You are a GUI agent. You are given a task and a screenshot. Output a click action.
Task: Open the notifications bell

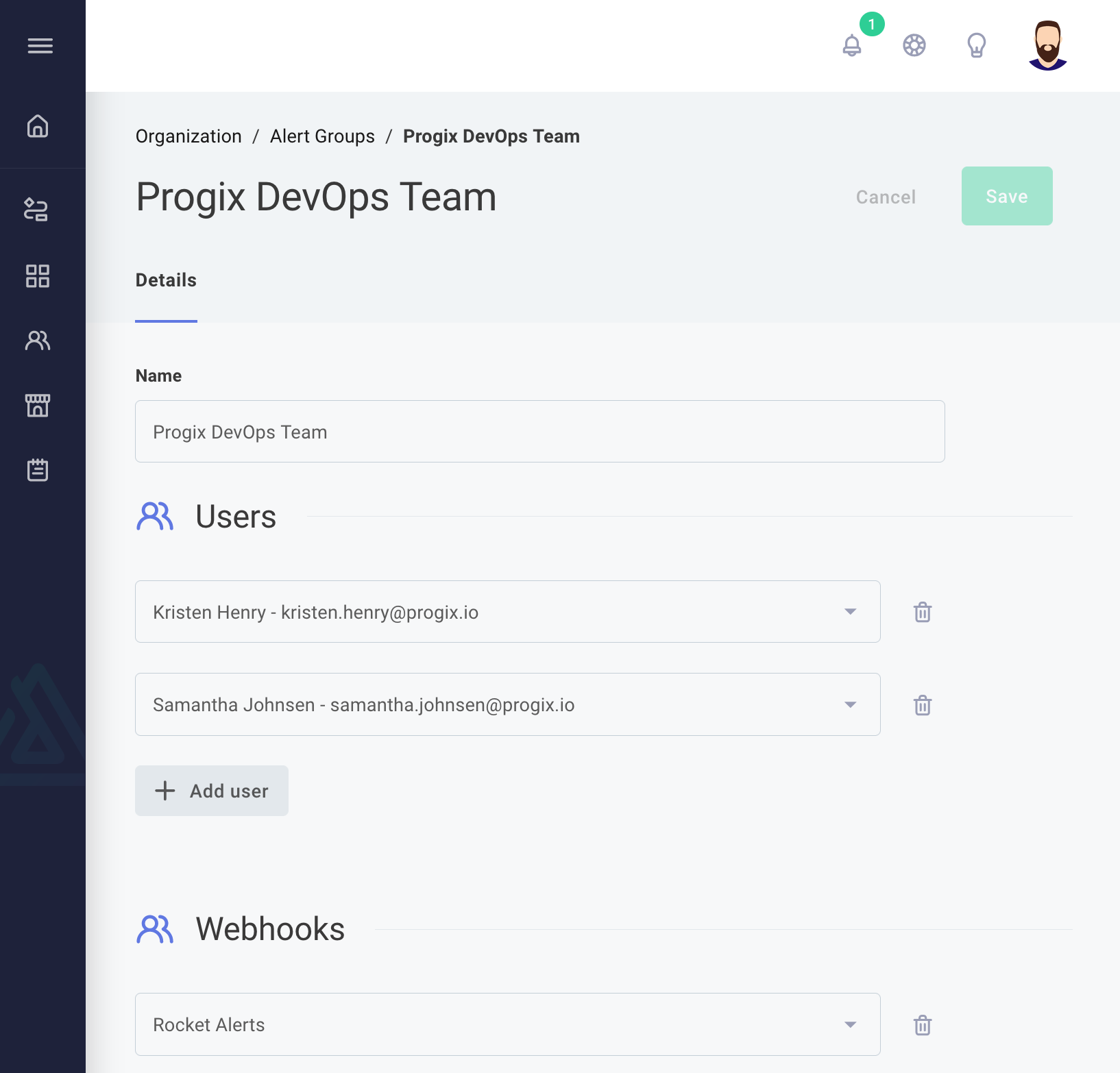pos(852,46)
